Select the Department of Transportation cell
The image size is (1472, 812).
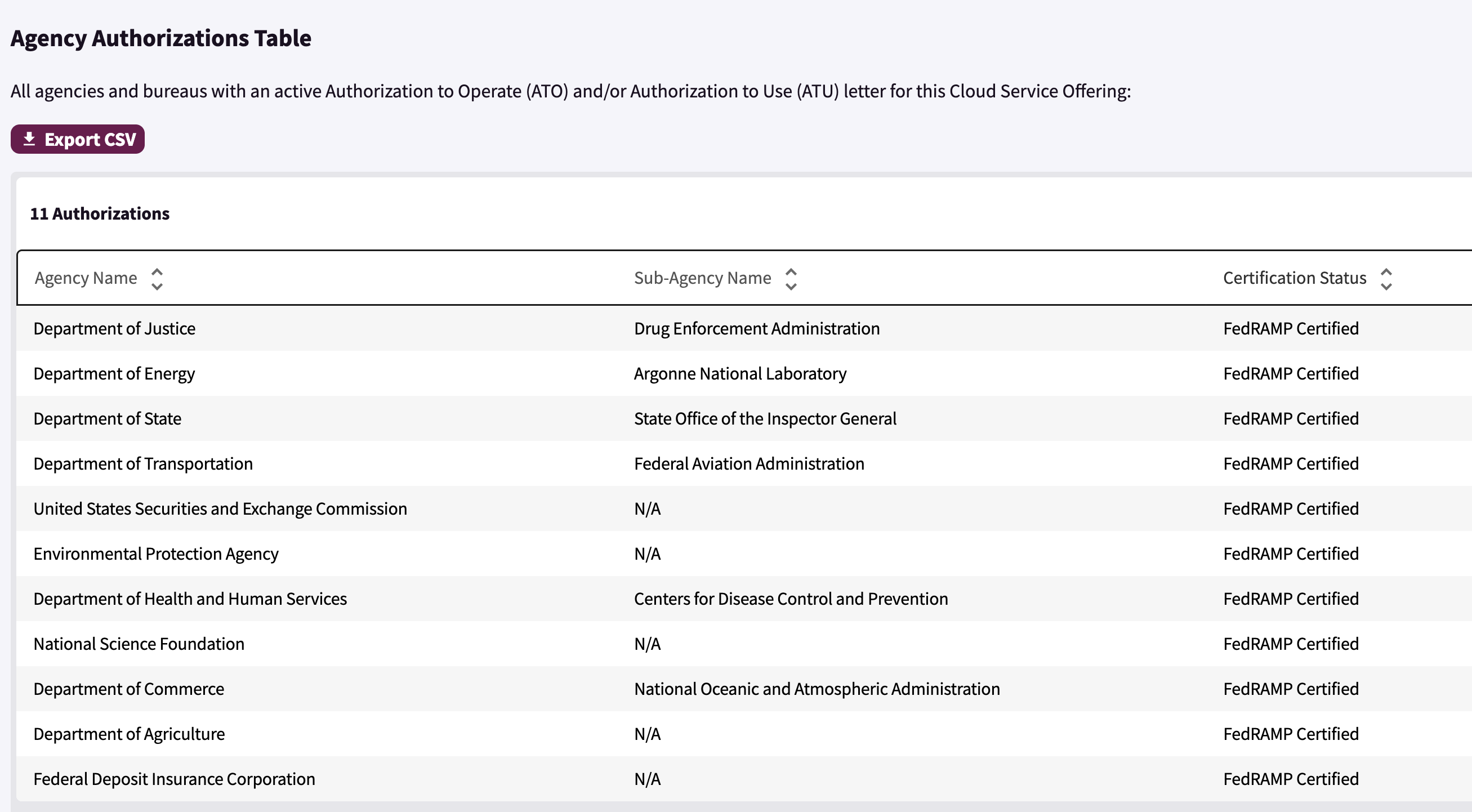click(143, 464)
